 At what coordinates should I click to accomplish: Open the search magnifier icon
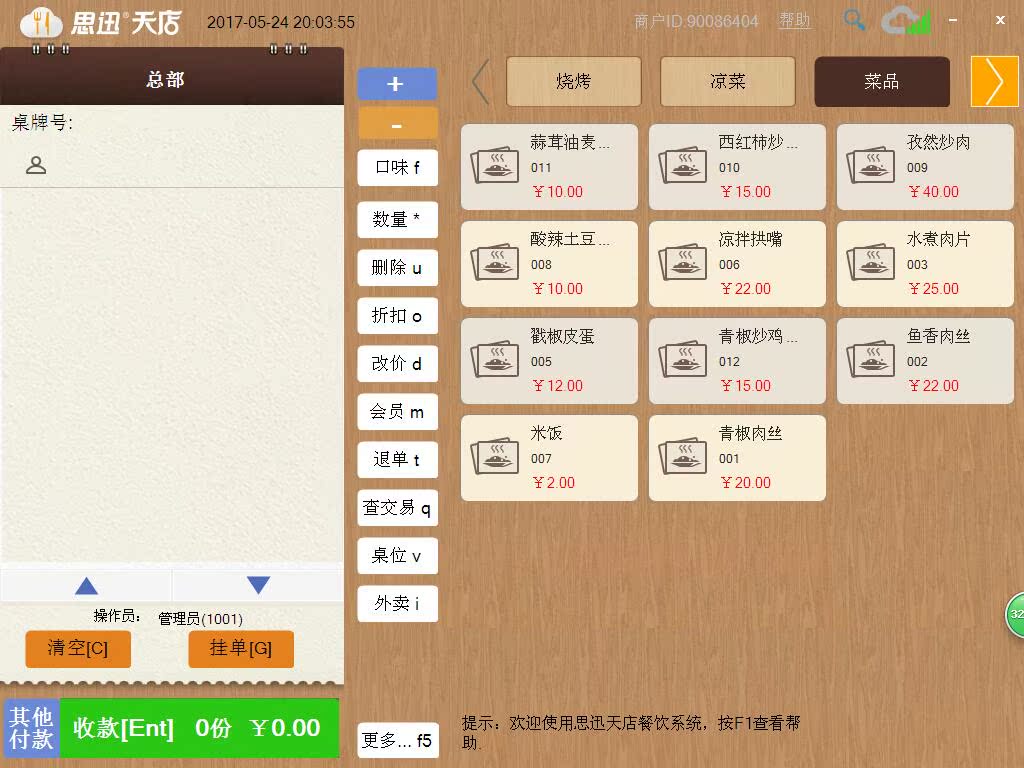[854, 20]
